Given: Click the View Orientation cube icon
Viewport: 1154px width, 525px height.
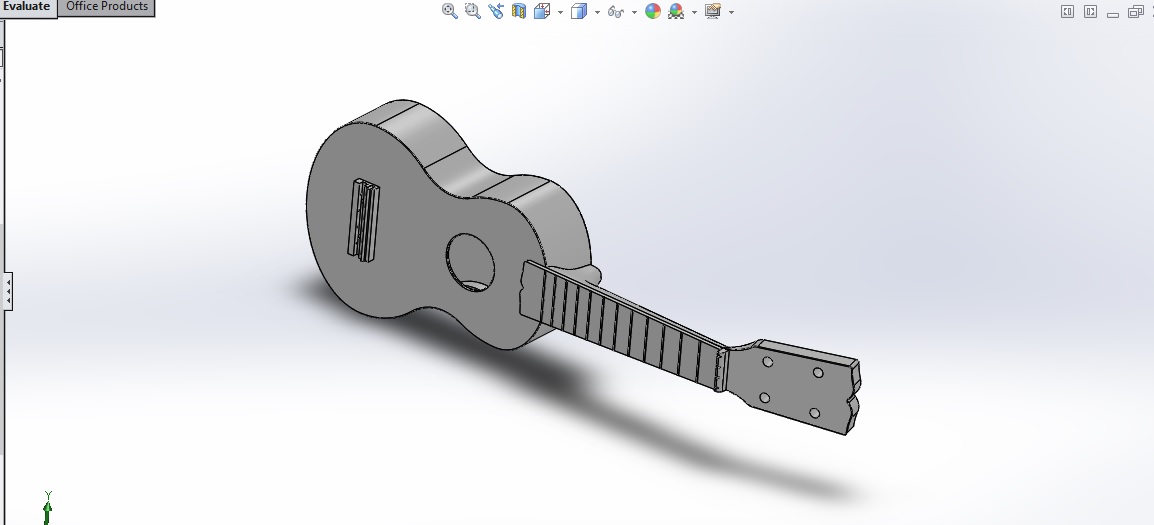Looking at the screenshot, I should tap(542, 11).
